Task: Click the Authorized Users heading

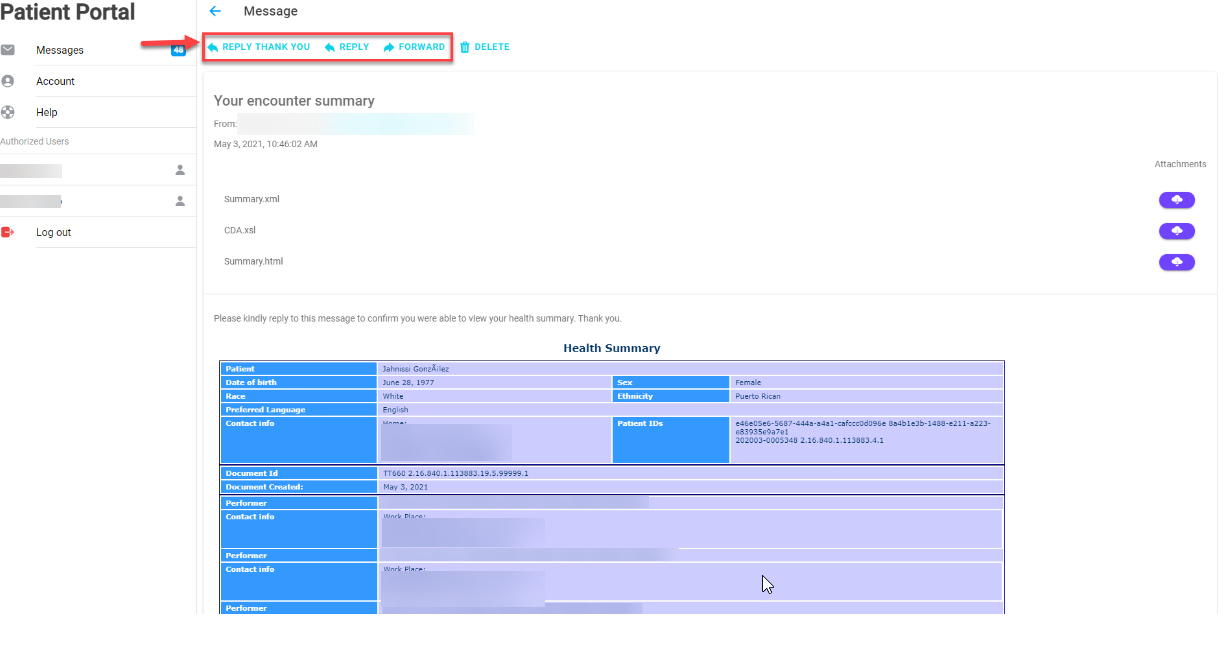Action: 35,141
